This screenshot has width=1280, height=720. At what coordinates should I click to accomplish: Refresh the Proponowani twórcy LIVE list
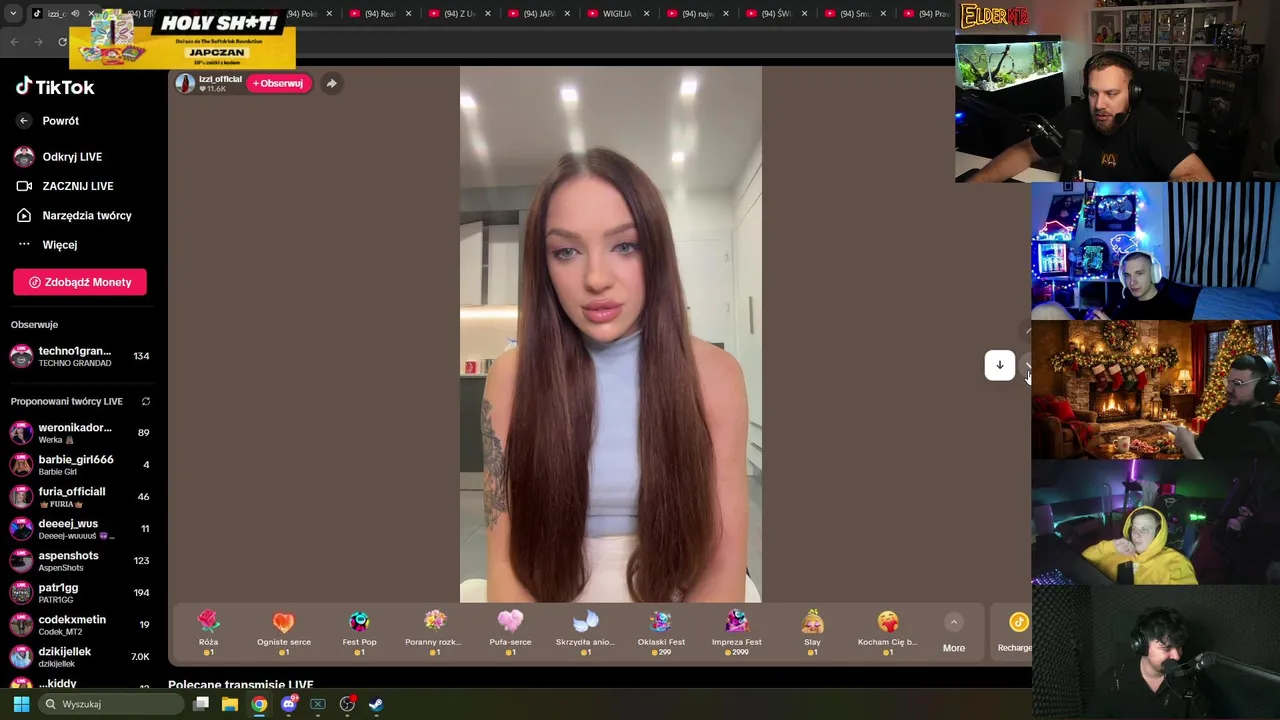tap(146, 401)
